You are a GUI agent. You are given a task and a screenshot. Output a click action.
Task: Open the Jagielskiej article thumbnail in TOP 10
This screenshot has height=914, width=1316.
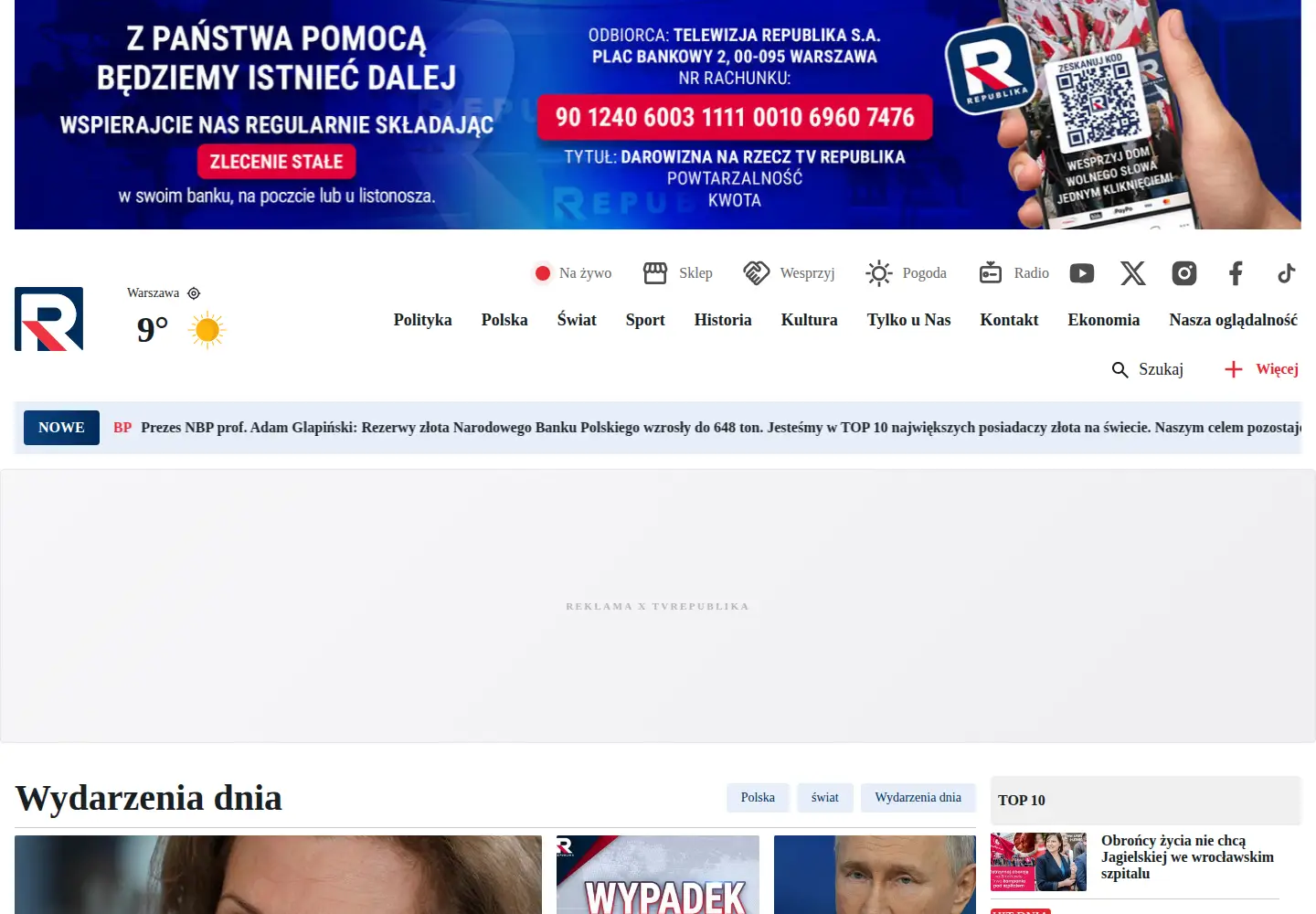pos(1039,862)
